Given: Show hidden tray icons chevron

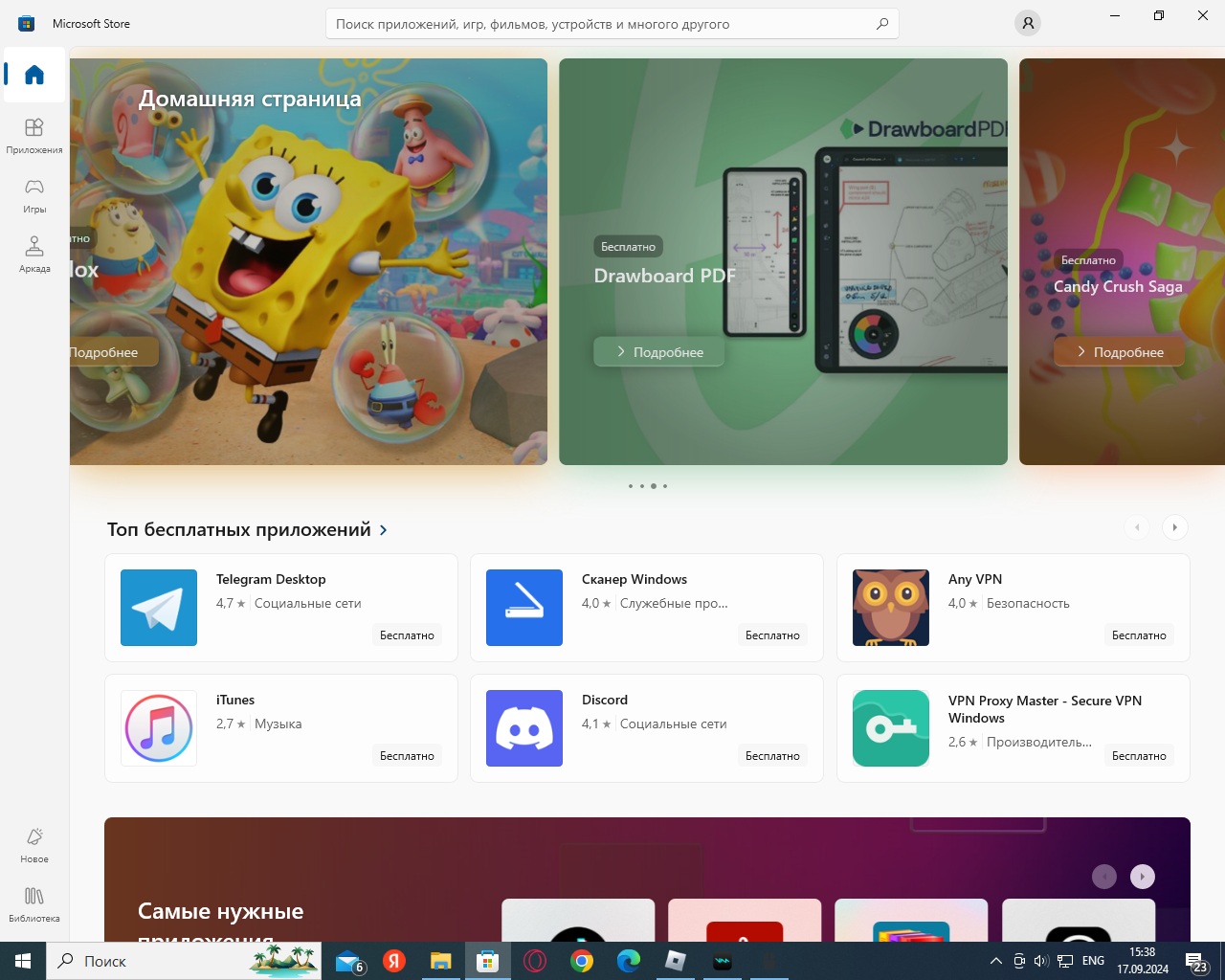Looking at the screenshot, I should click(x=995, y=961).
